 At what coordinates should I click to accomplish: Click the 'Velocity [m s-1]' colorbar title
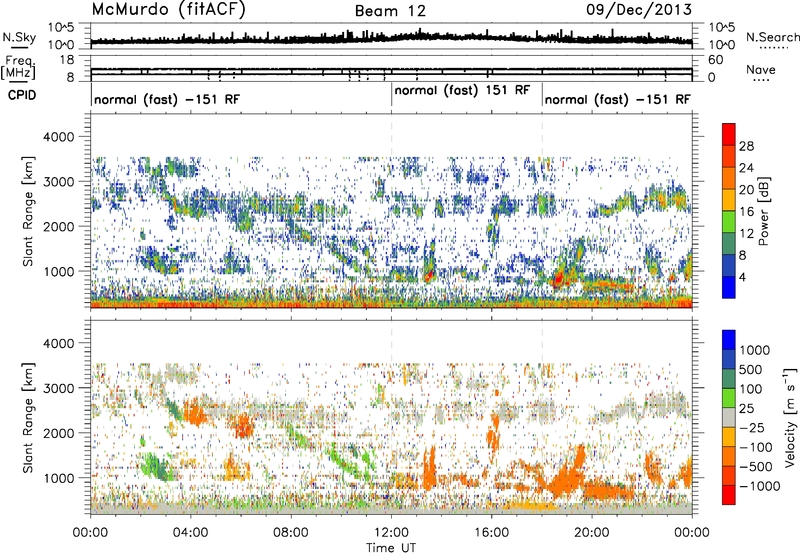790,417
